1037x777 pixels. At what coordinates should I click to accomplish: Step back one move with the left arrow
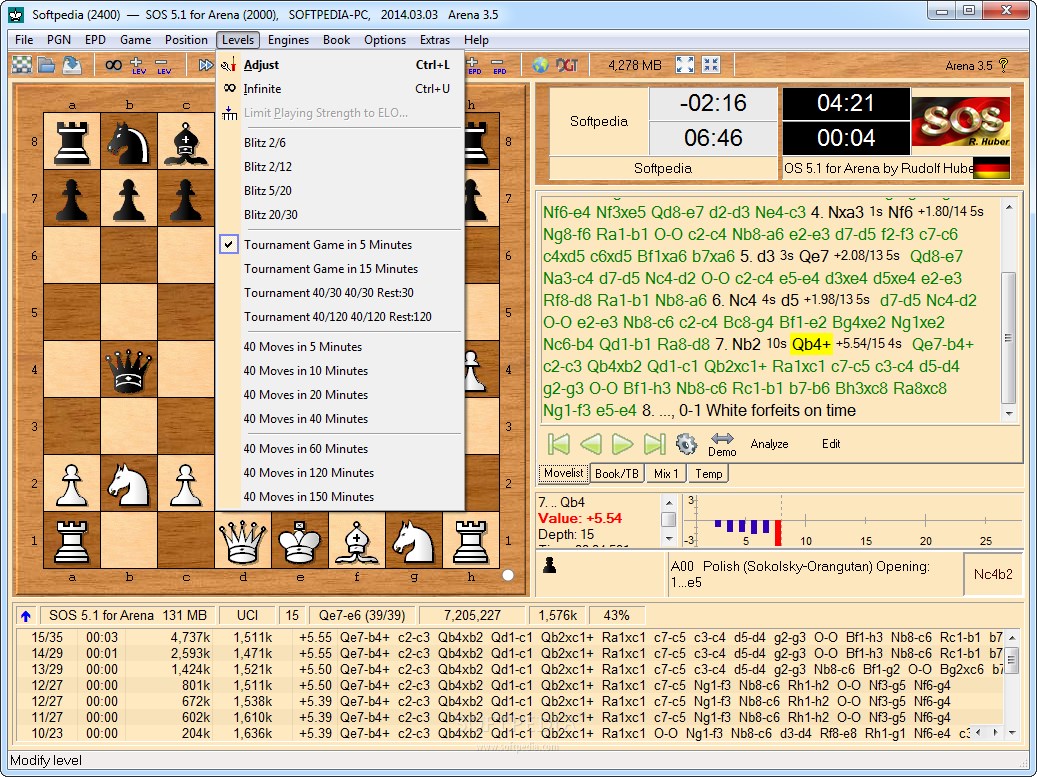pyautogui.click(x=591, y=444)
